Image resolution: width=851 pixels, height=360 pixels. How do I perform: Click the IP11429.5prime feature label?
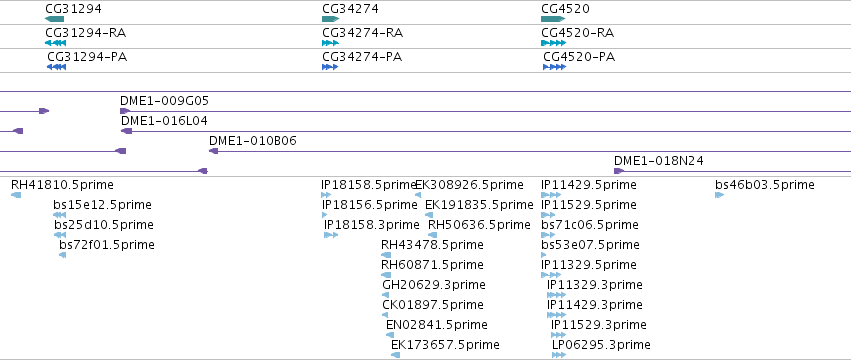click(589, 185)
